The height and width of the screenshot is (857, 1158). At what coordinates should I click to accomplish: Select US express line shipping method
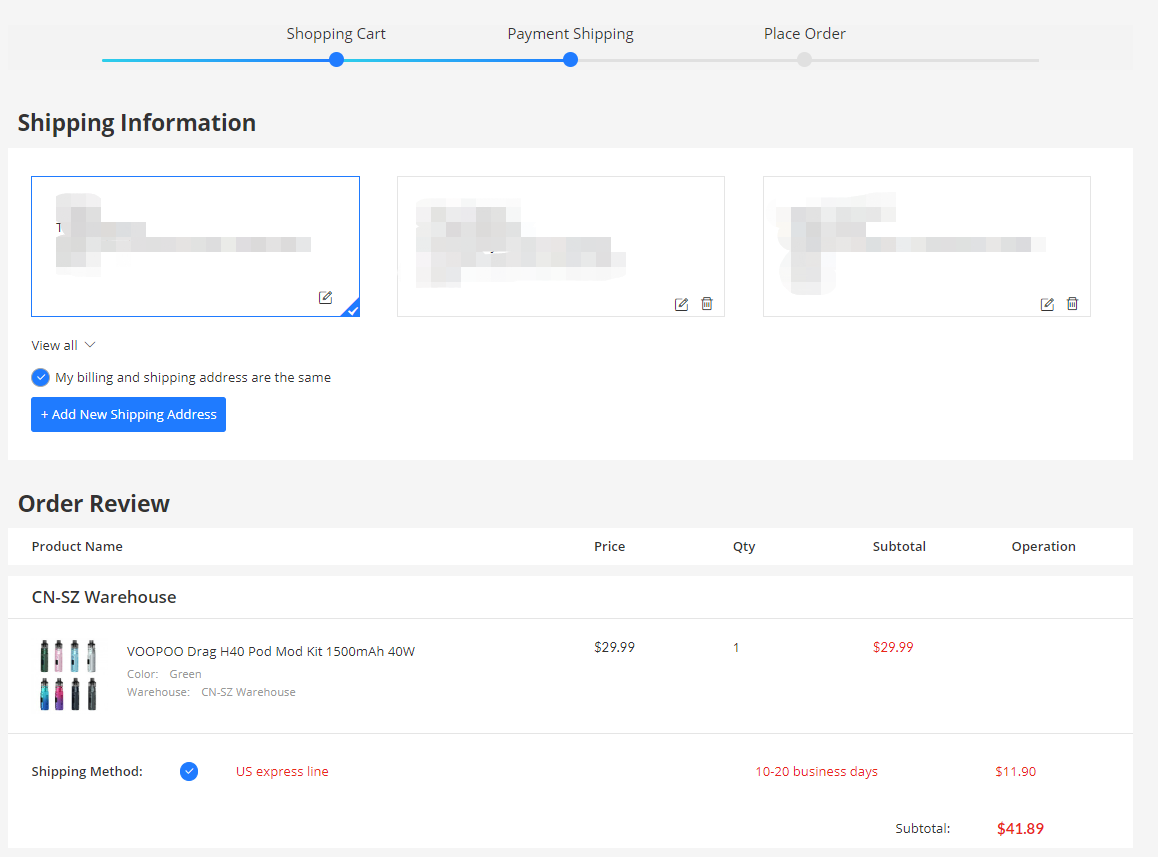click(189, 771)
